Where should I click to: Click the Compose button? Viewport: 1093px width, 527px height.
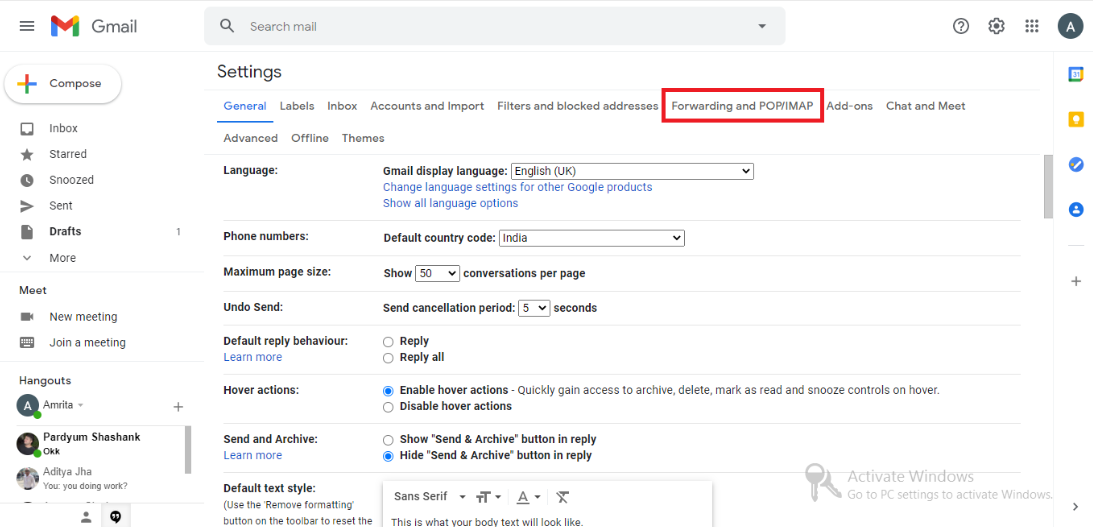coord(63,84)
